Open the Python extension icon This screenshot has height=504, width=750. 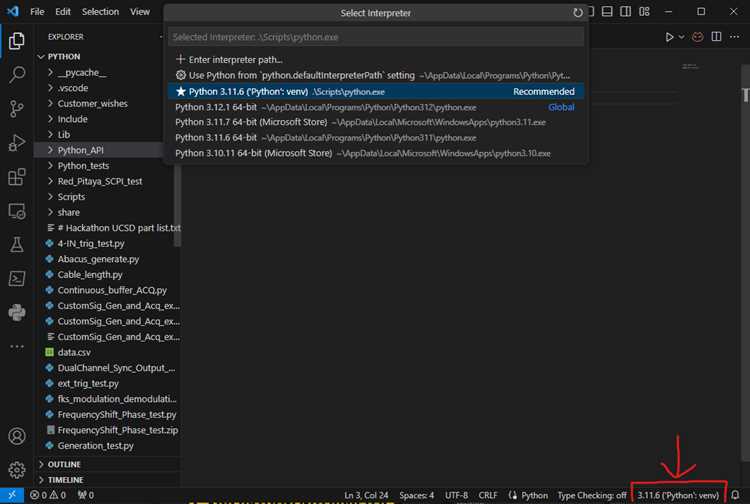point(17,313)
